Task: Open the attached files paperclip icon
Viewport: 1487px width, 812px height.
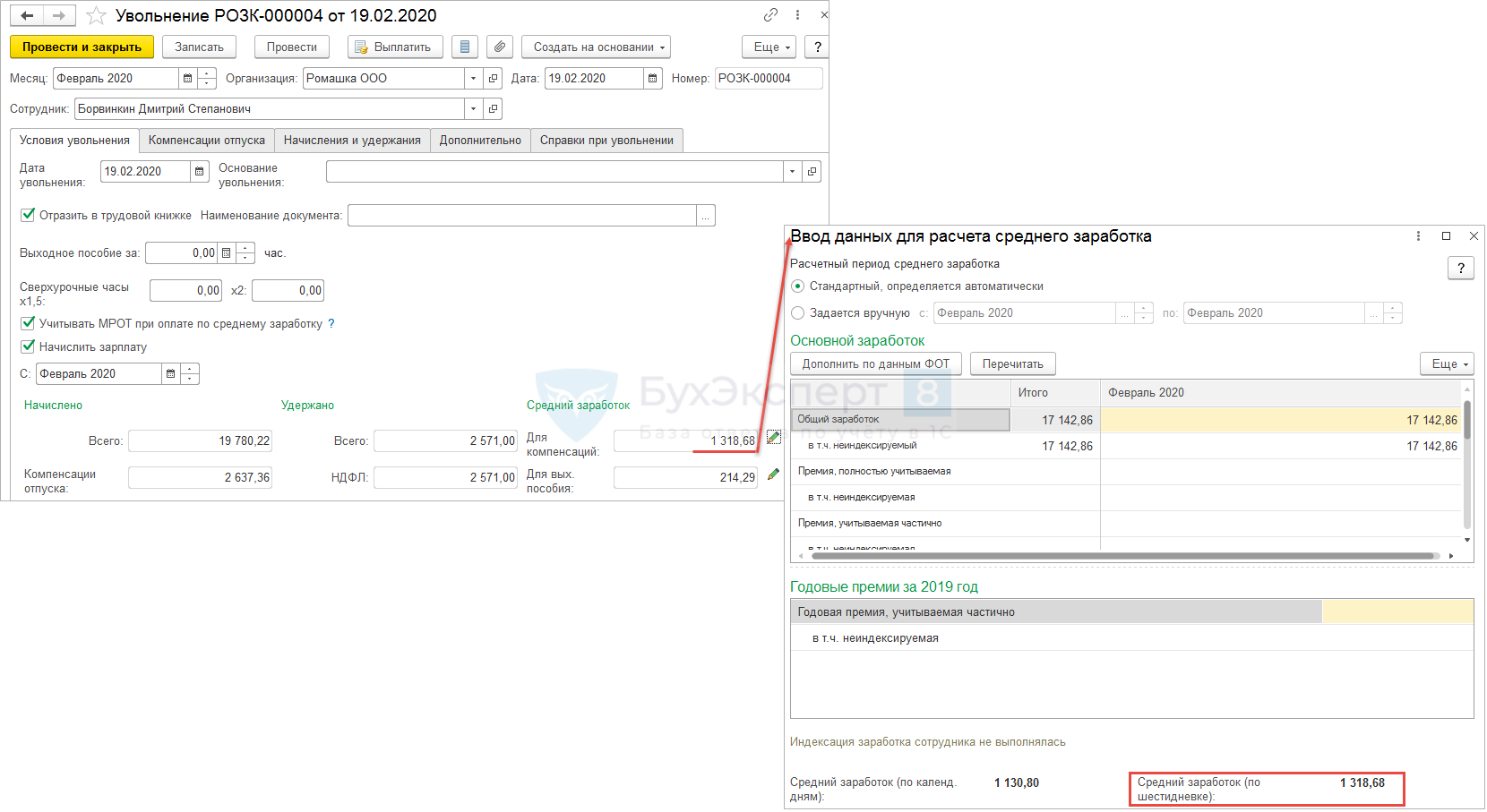Action: click(x=500, y=47)
